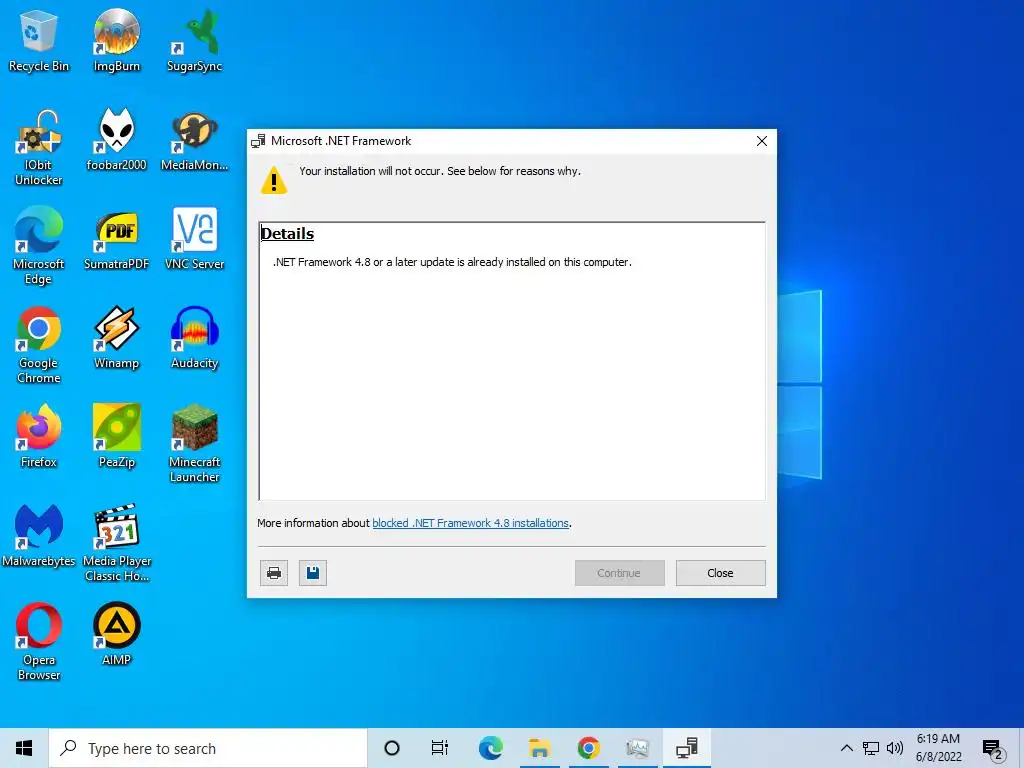Select the Google Chrome desktop shortcut
Image resolution: width=1024 pixels, height=768 pixels.
click(x=39, y=345)
